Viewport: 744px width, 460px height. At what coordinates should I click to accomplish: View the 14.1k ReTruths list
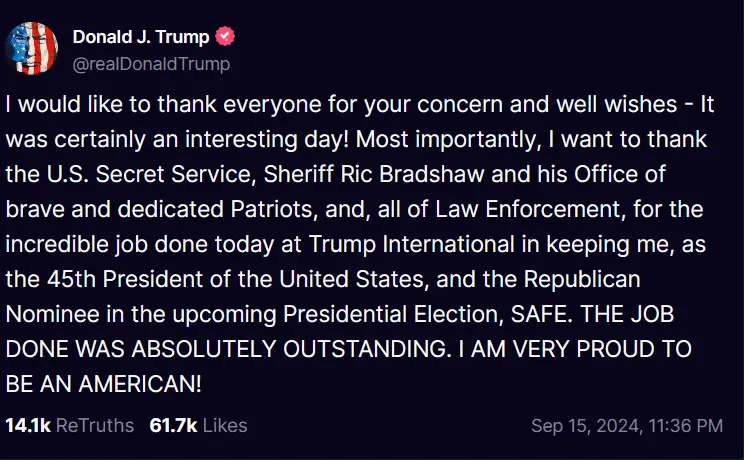tap(69, 425)
